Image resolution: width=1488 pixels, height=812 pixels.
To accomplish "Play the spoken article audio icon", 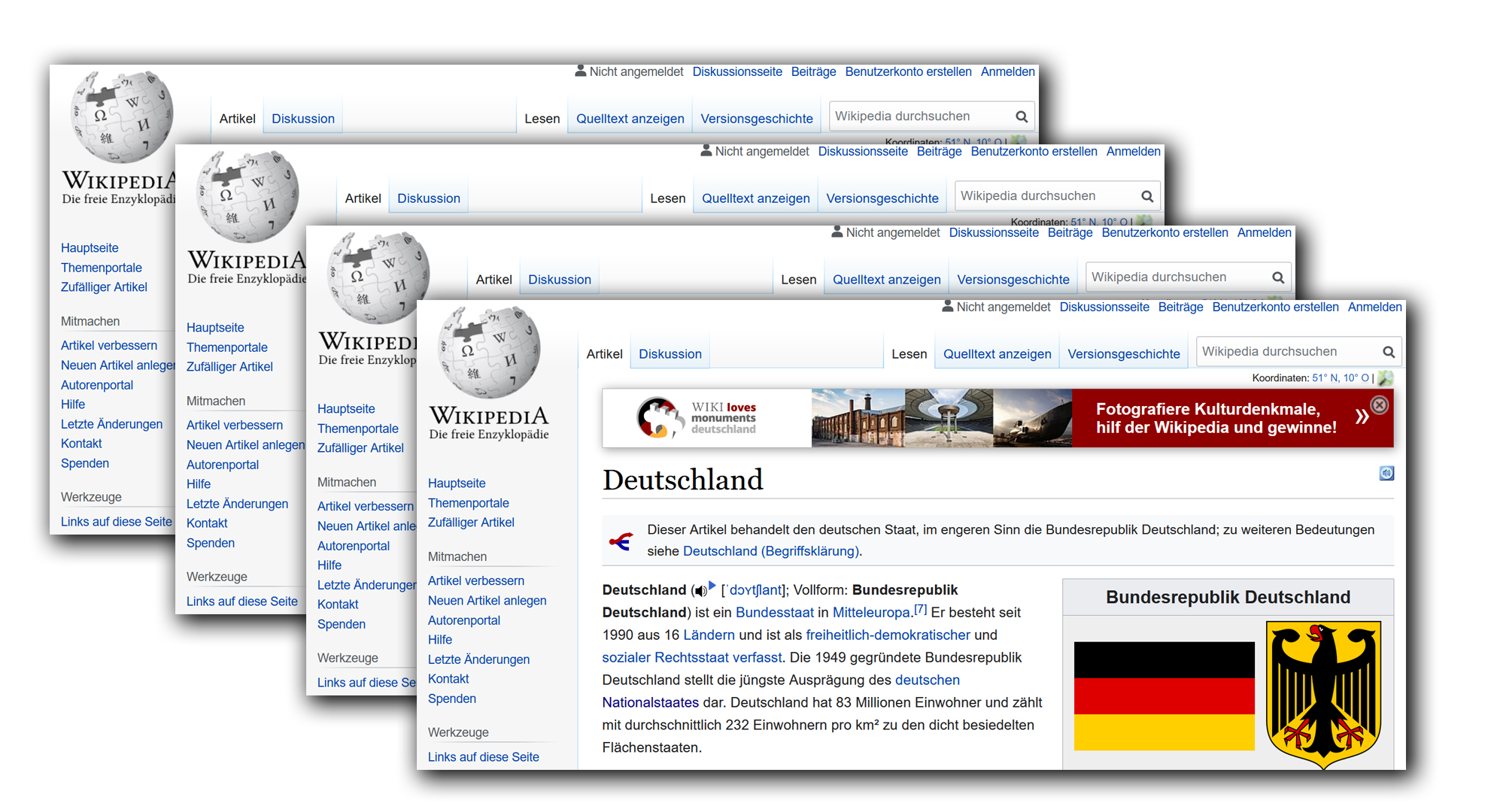I will point(1386,473).
